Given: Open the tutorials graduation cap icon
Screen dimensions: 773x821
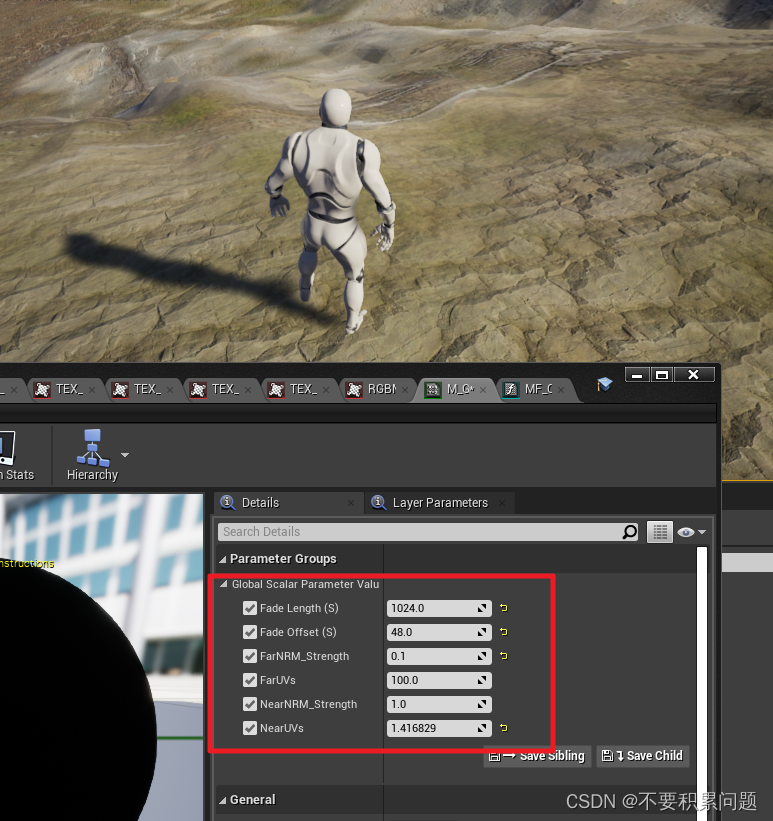Looking at the screenshot, I should (x=604, y=384).
